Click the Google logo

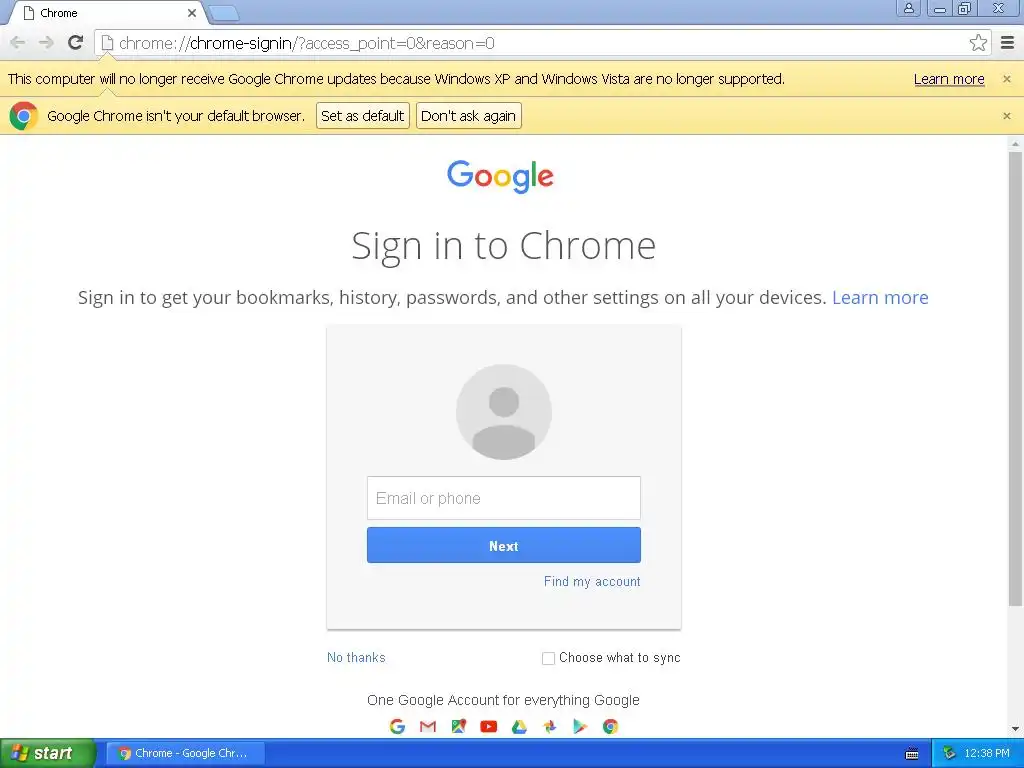[500, 176]
